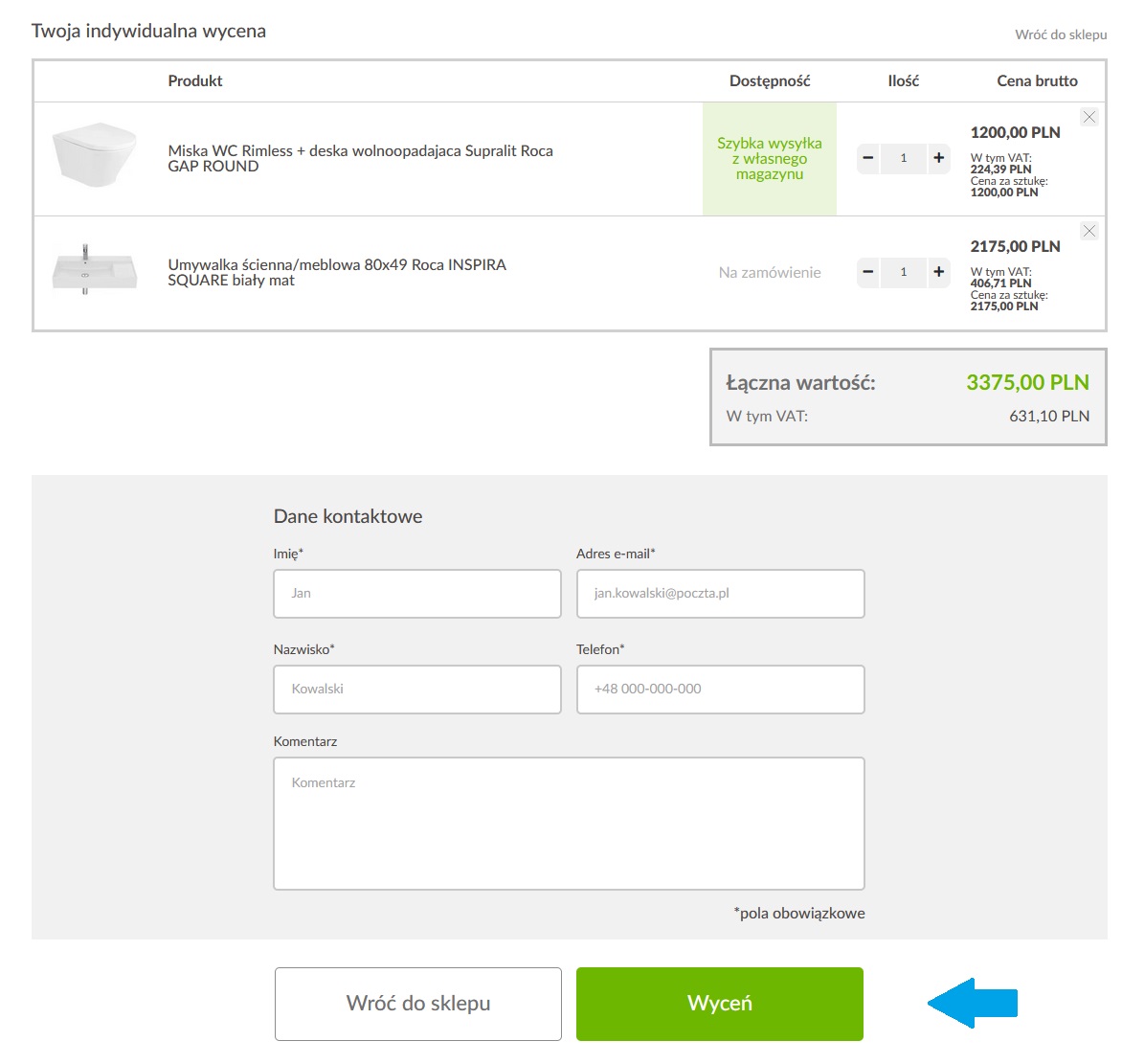The height and width of the screenshot is (1064, 1122).
Task: Remove the Umywalka Roca INSPIRA item
Action: point(1088,231)
